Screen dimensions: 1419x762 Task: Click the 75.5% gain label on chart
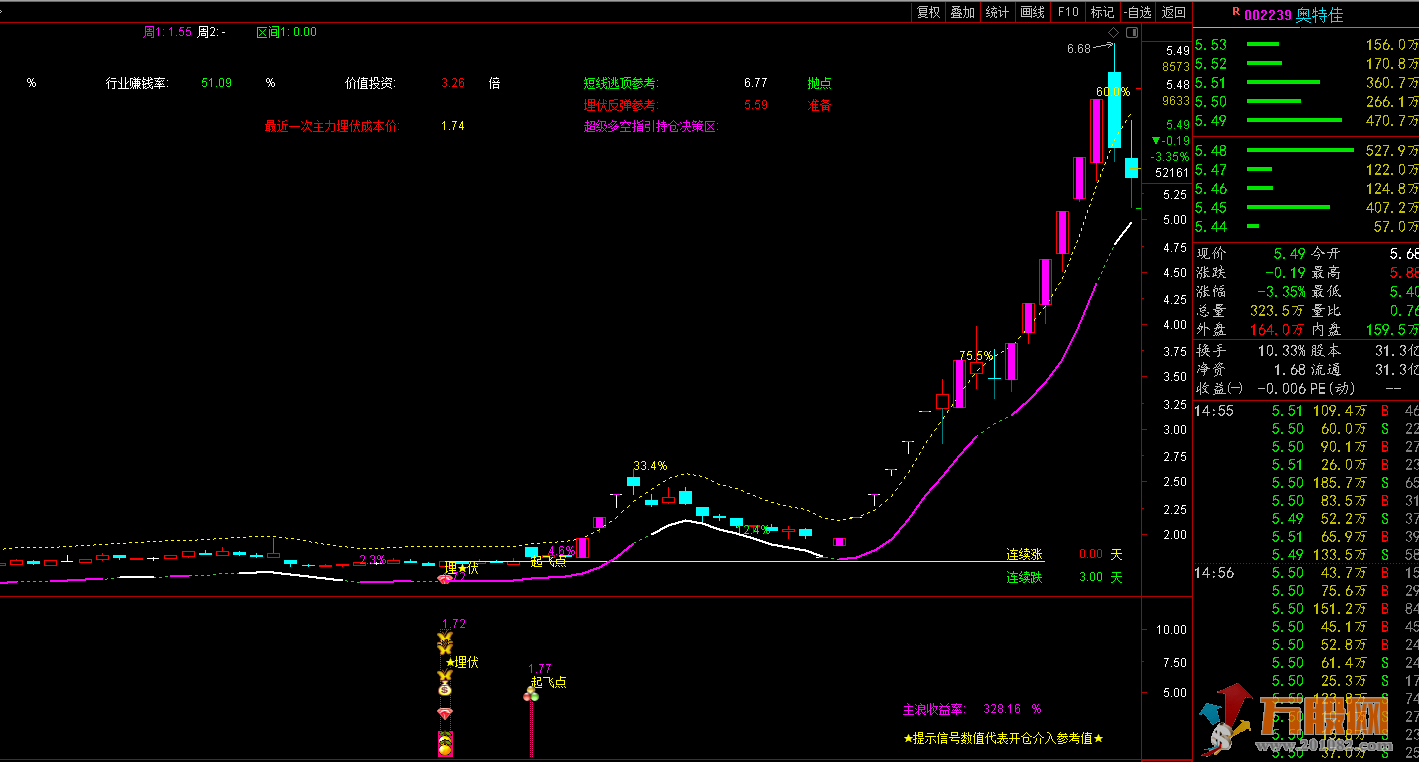pos(977,355)
